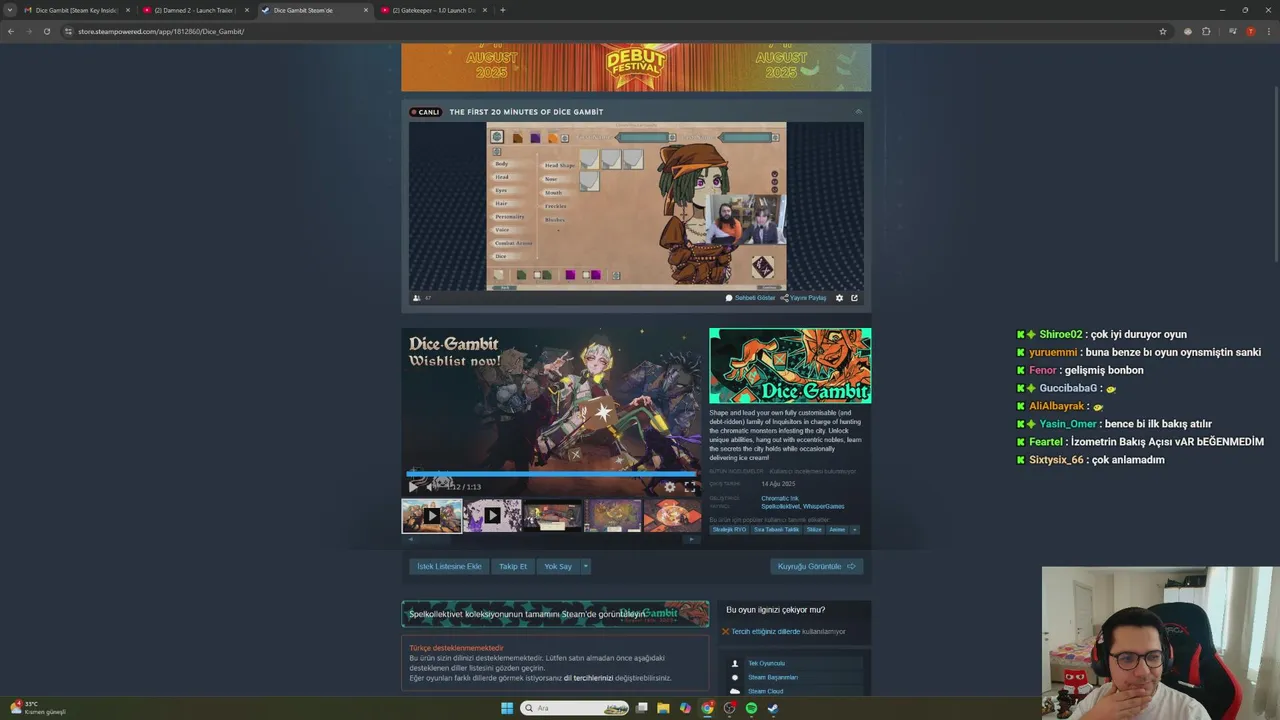The height and width of the screenshot is (720, 1280).
Task: Open trailer video settings gear
Action: (670, 487)
